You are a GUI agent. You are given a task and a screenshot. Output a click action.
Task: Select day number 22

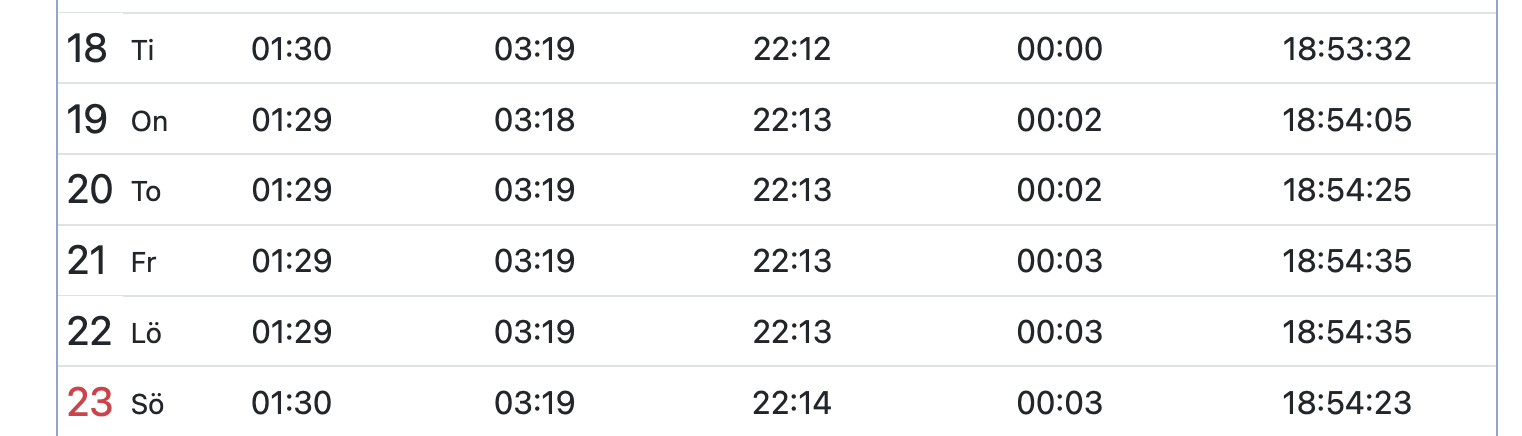coord(89,332)
